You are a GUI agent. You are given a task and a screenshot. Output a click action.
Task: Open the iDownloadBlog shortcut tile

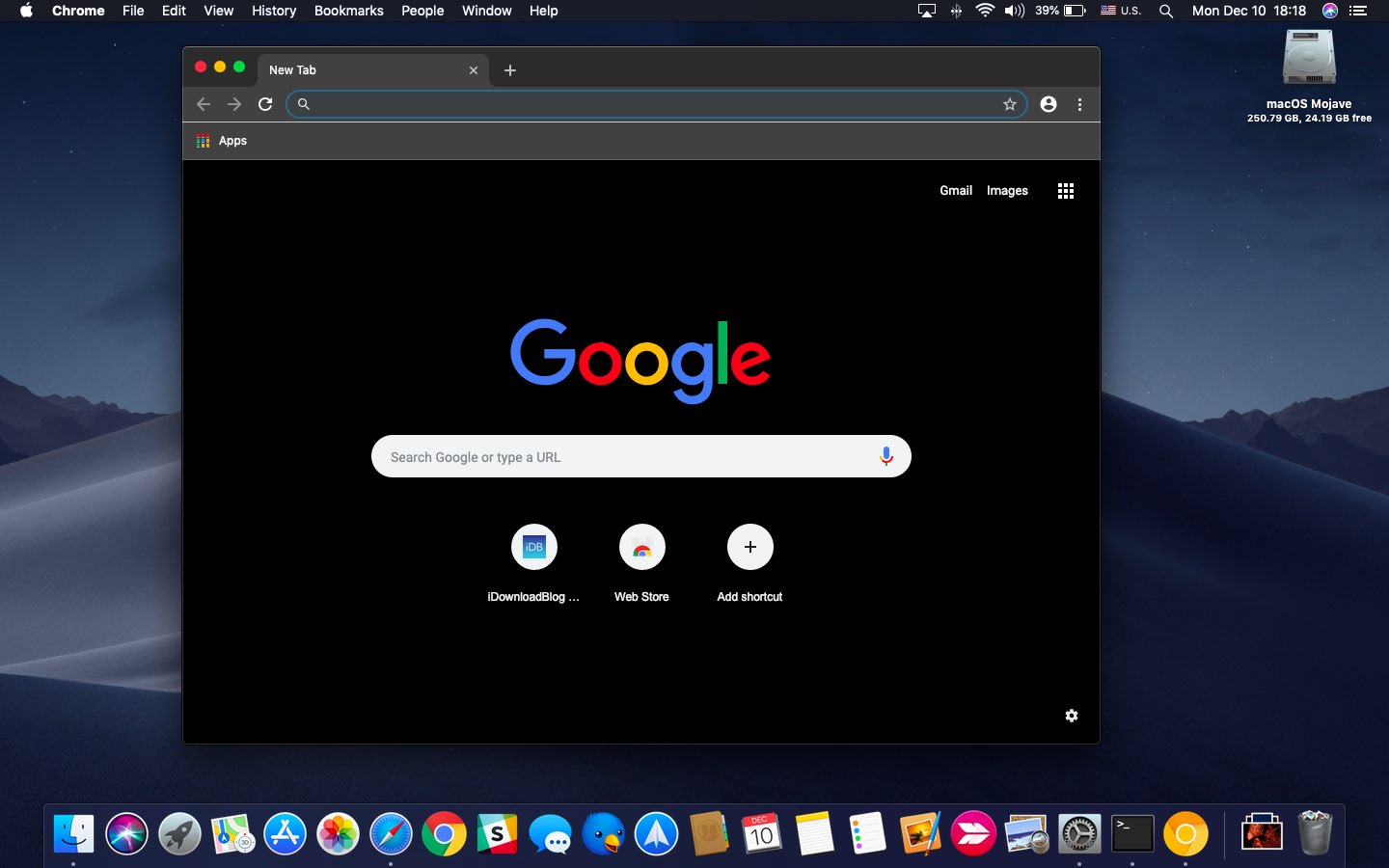click(533, 548)
